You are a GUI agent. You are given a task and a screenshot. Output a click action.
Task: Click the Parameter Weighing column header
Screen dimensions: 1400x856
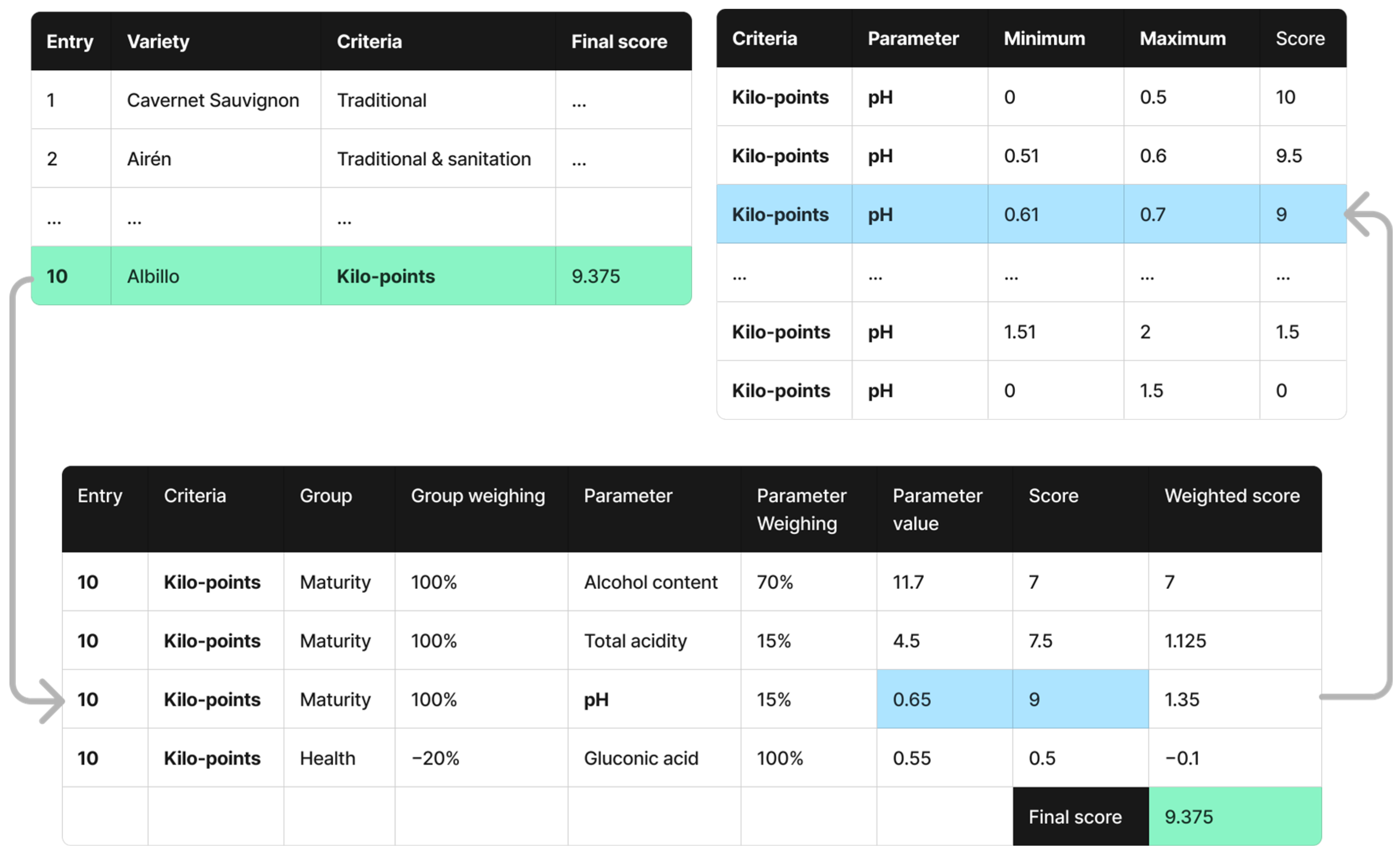pyautogui.click(x=801, y=509)
